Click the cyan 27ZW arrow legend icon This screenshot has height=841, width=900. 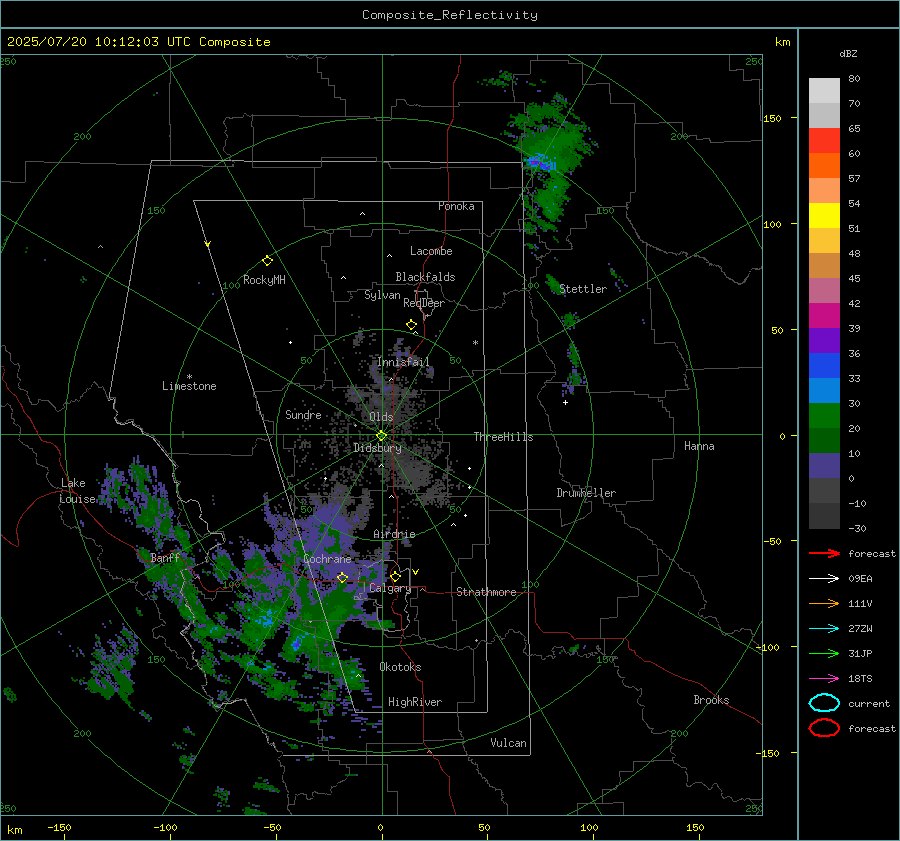click(824, 629)
